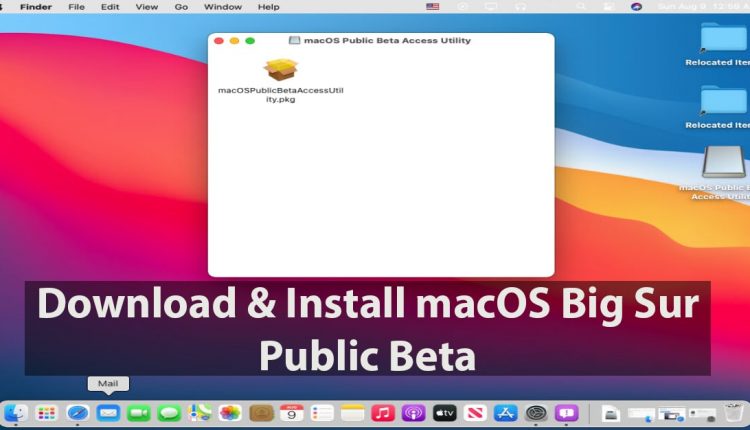Open the Edit menu

pos(110,7)
